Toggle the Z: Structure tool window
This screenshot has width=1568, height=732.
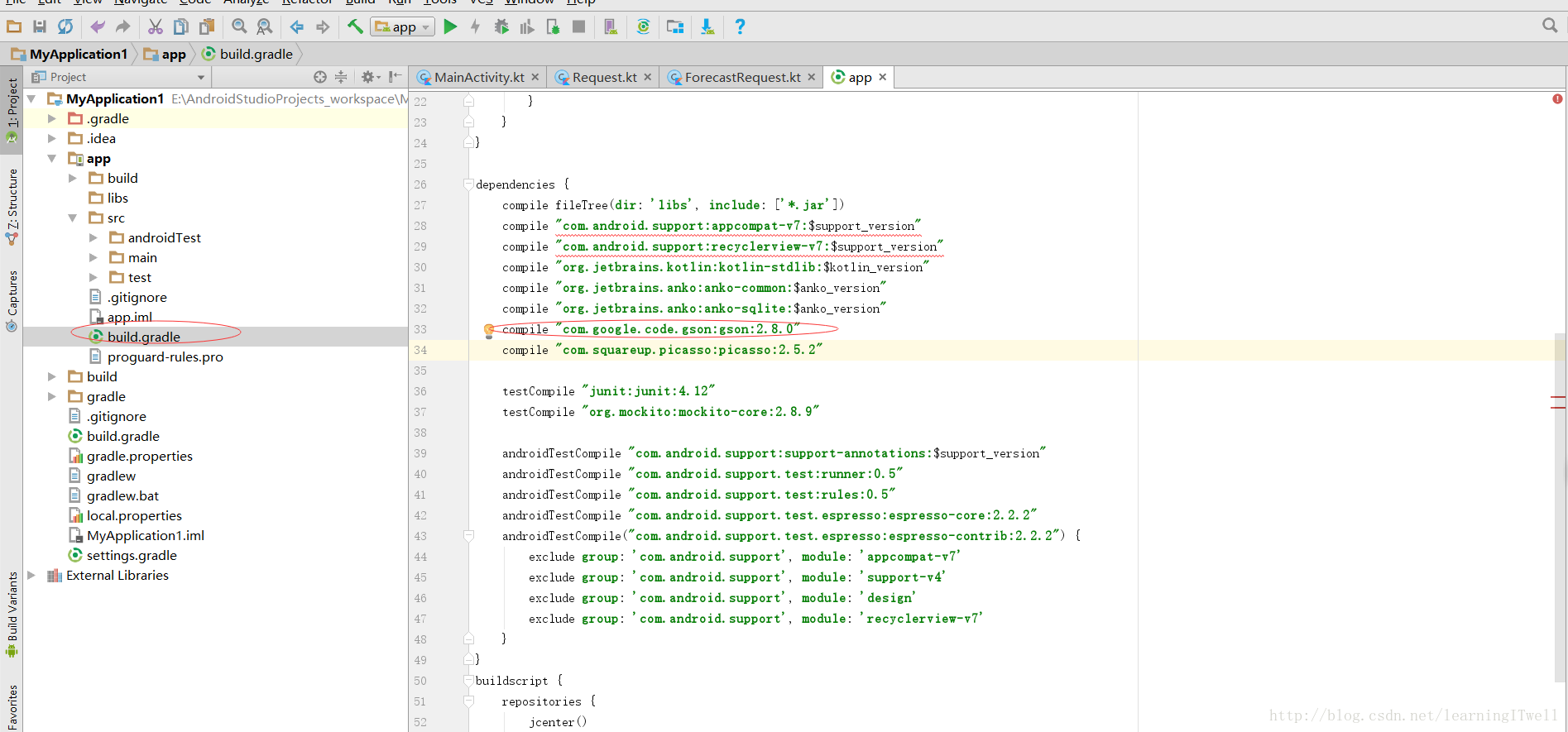point(12,207)
